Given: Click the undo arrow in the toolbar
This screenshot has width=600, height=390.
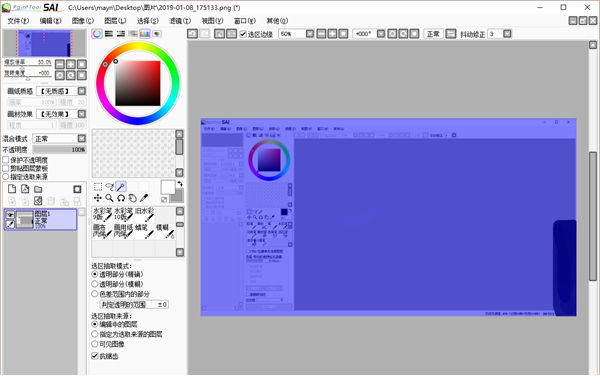Looking at the screenshot, I should click(x=192, y=34).
